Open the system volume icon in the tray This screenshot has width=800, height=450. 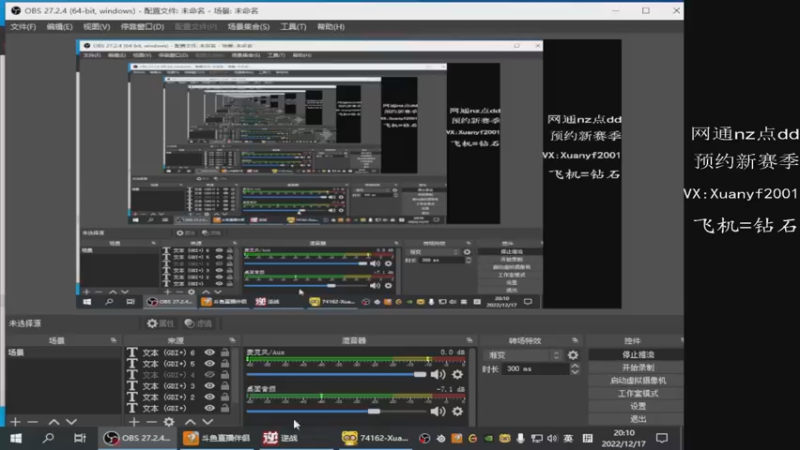click(x=552, y=438)
